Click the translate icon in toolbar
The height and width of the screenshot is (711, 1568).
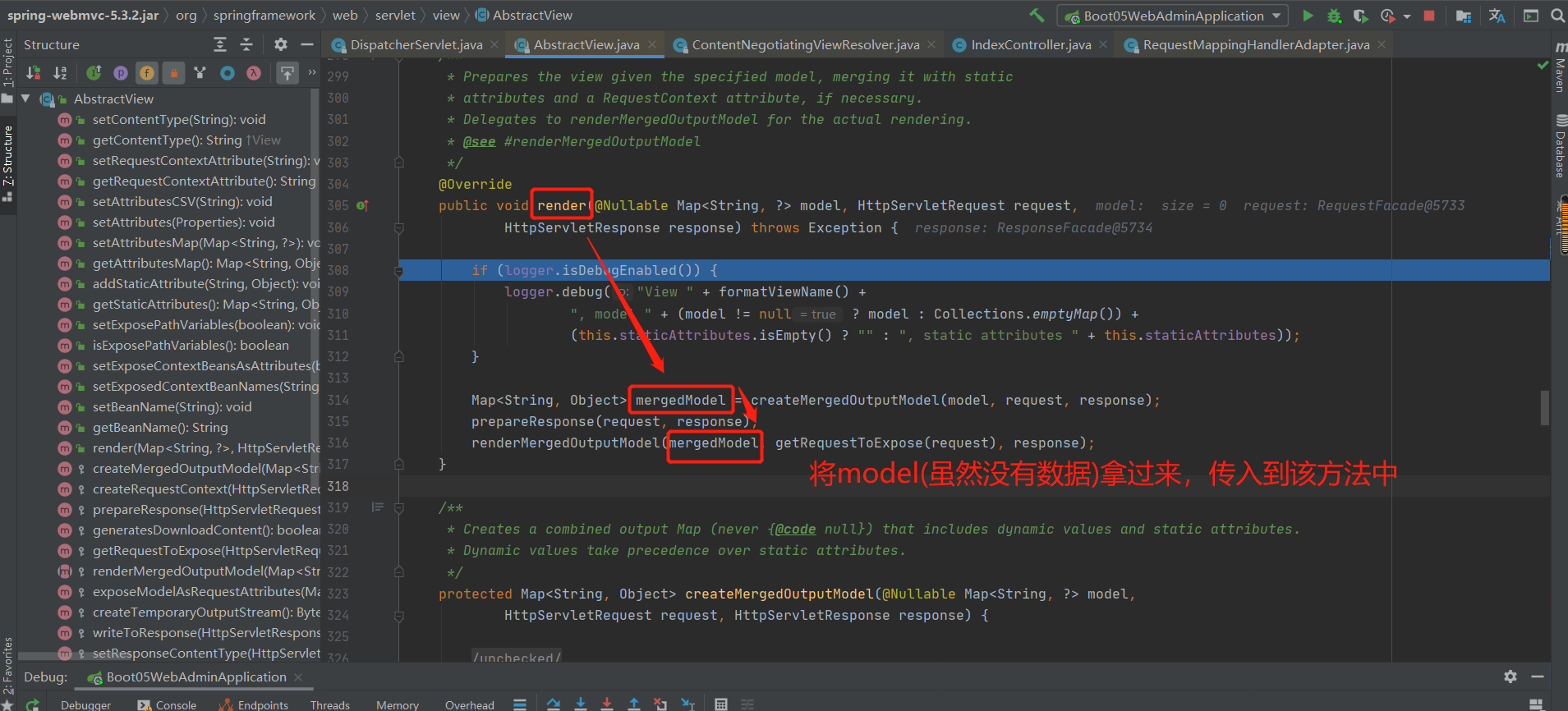[1497, 16]
